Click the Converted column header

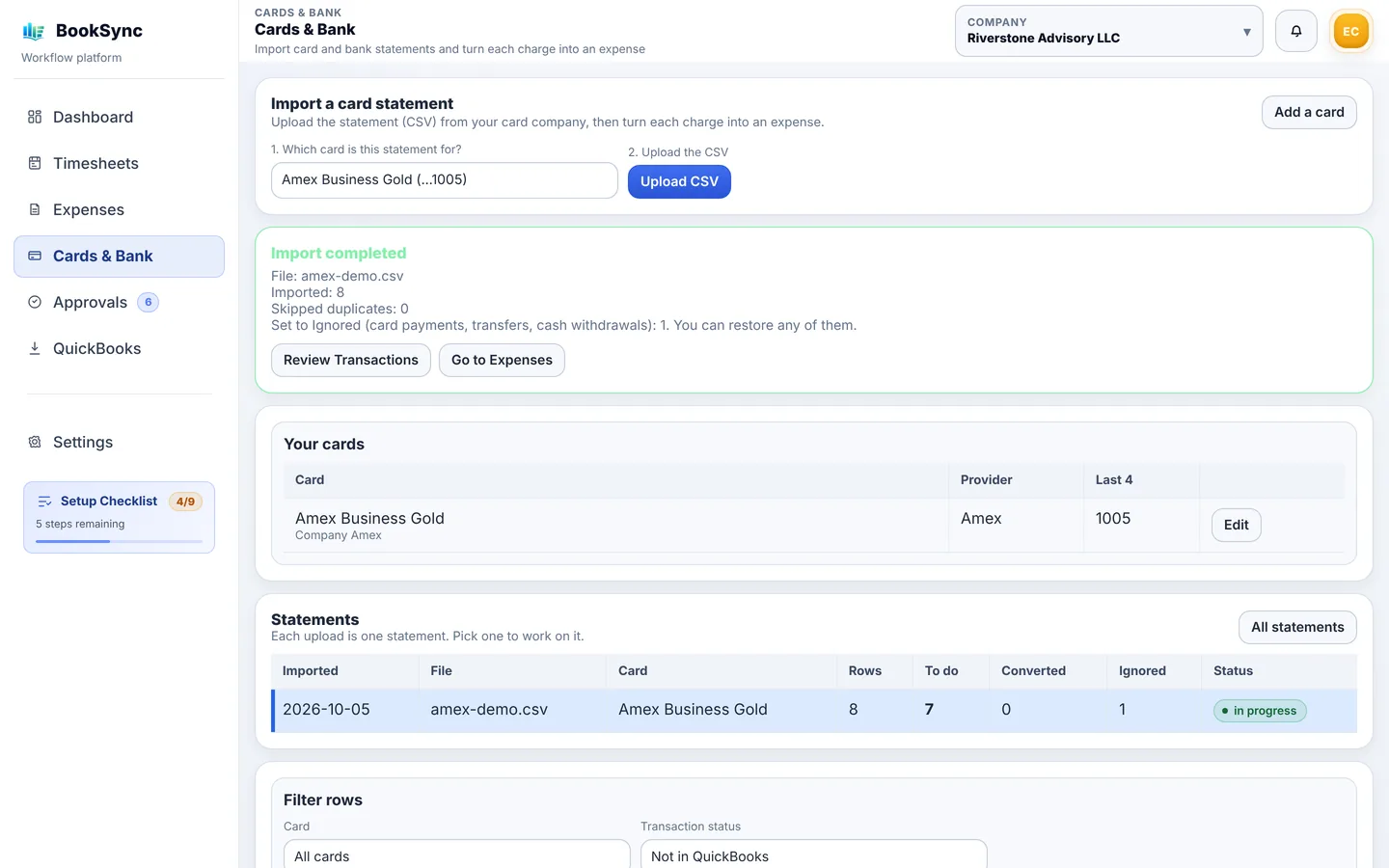(x=1033, y=671)
